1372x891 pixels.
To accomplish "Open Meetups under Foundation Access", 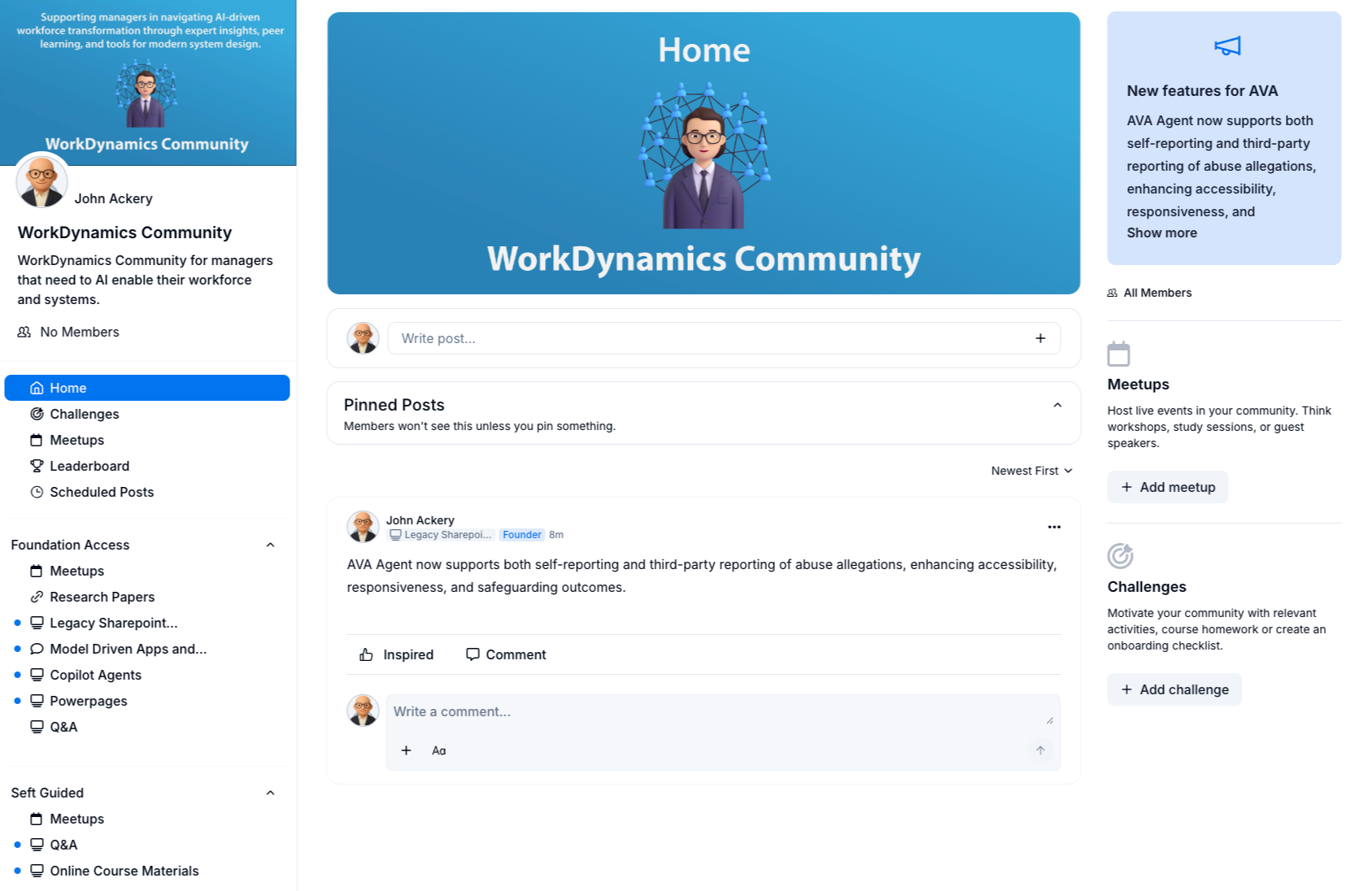I will pyautogui.click(x=147, y=571).
